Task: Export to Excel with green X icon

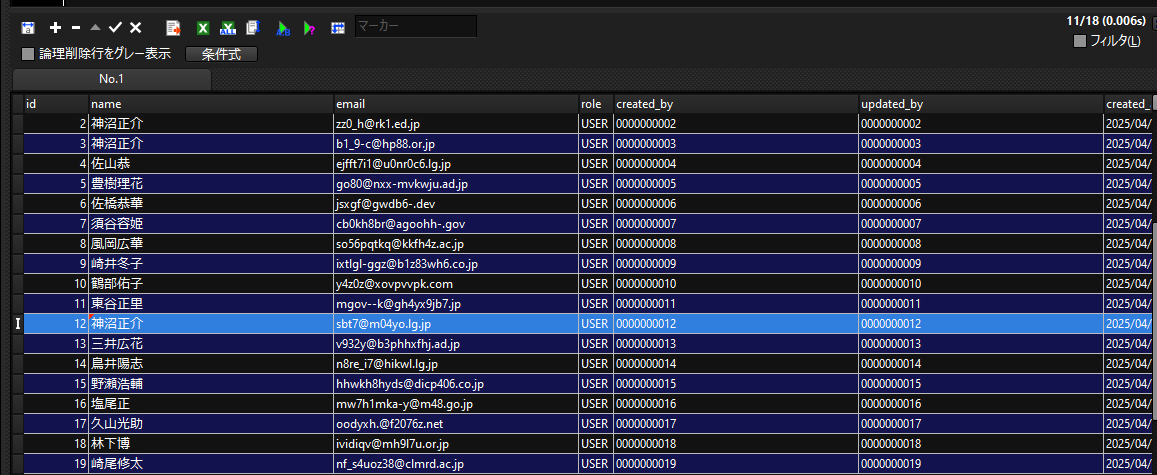Action: [203, 28]
